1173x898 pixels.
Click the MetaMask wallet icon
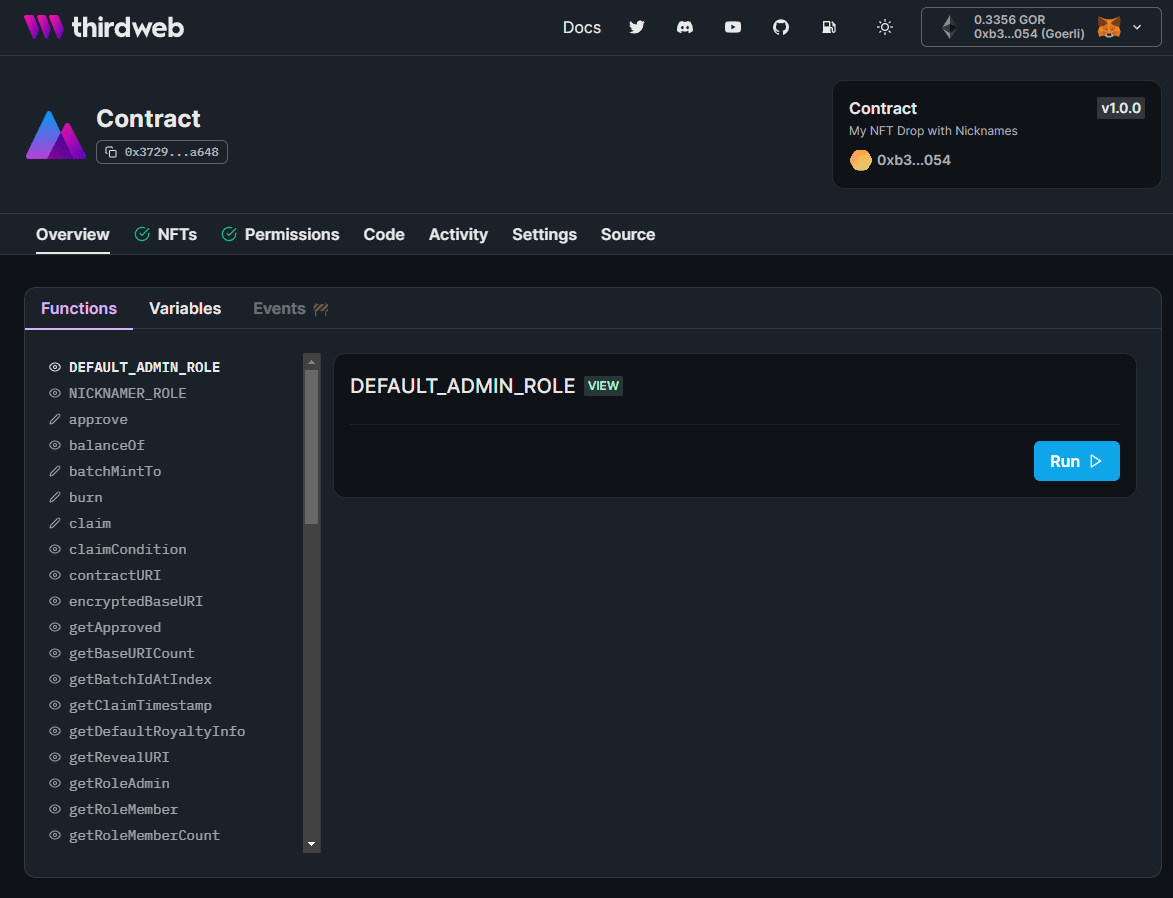[1108, 27]
